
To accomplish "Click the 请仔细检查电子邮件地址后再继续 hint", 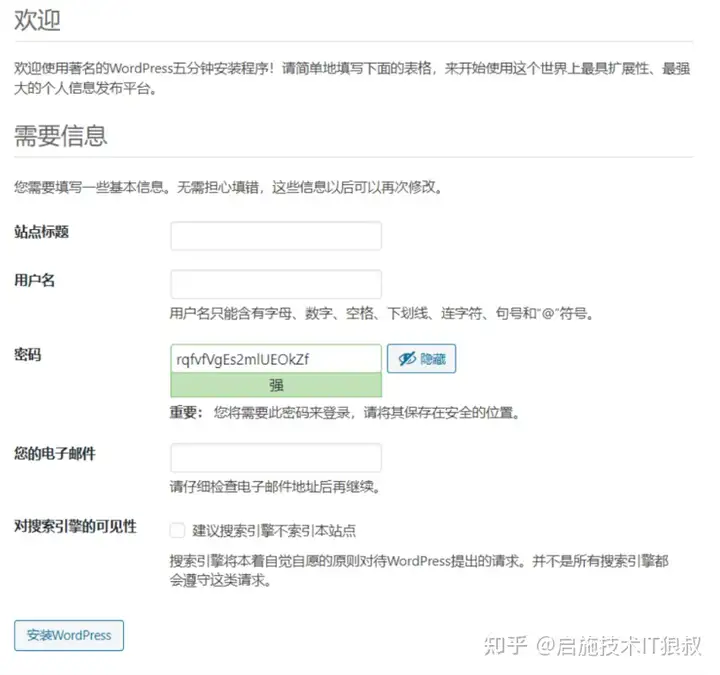I will [275, 487].
